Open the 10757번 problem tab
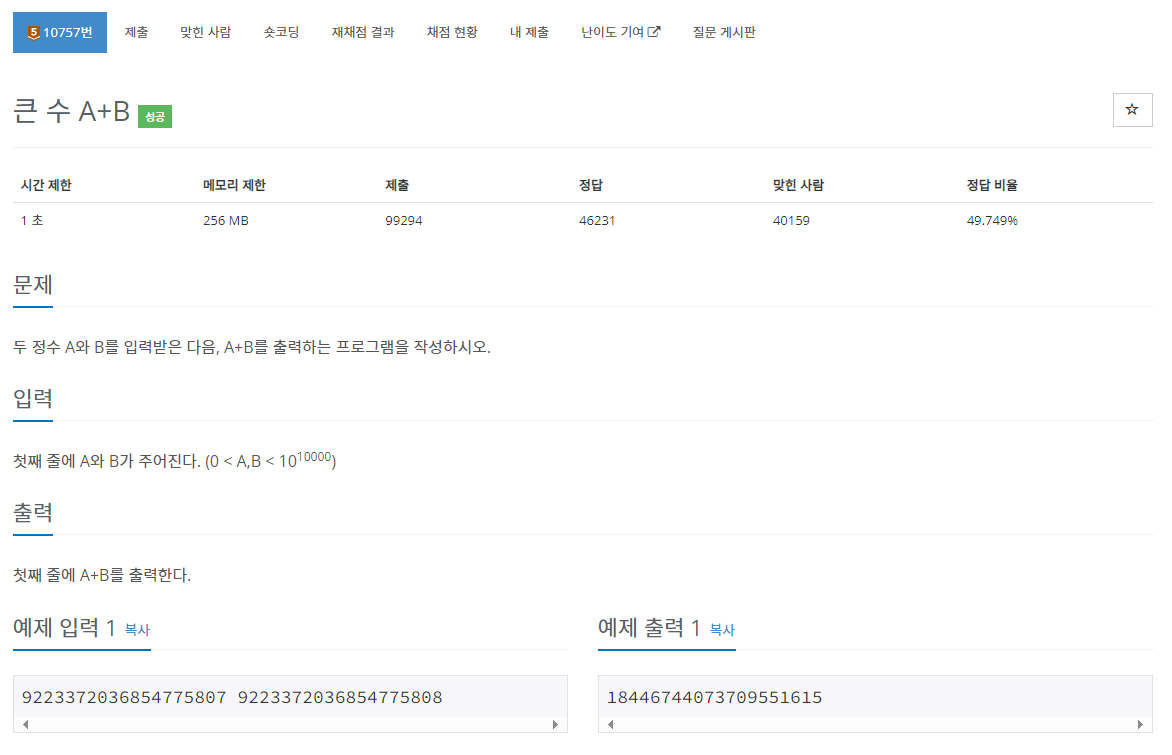 pyautogui.click(x=60, y=32)
